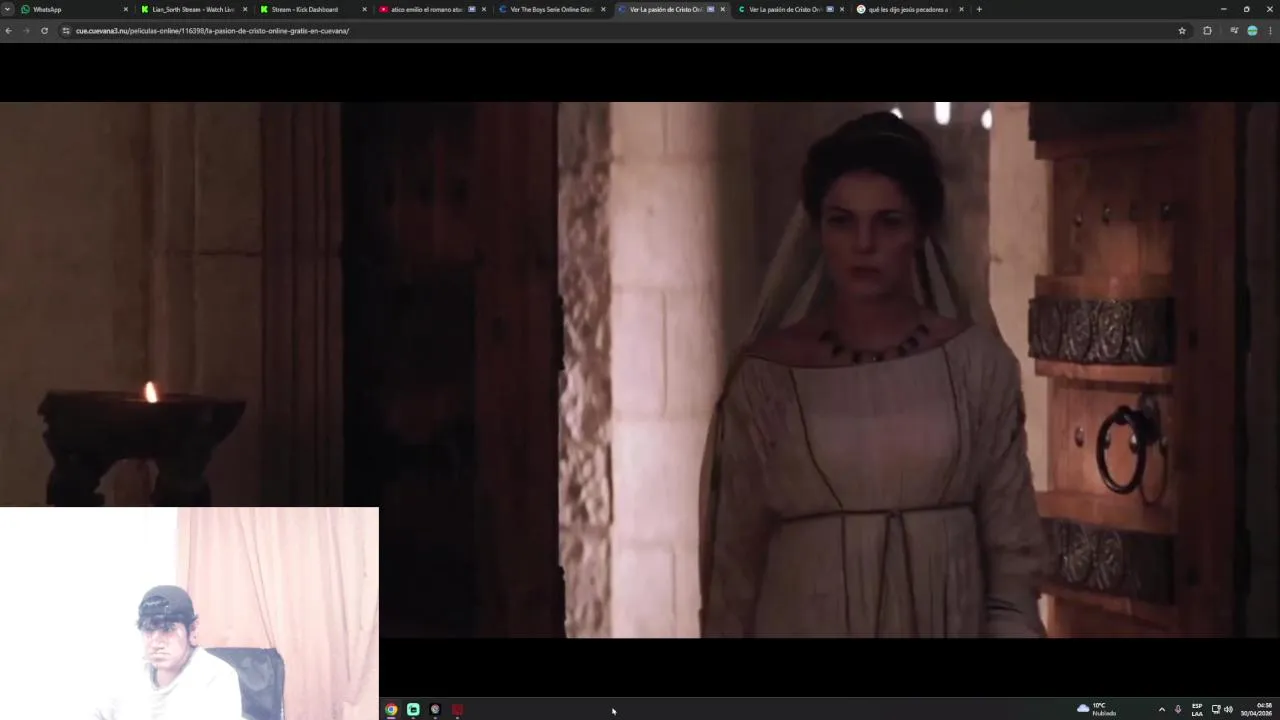
Task: Switch to the WhatsApp tab
Action: (x=75, y=9)
